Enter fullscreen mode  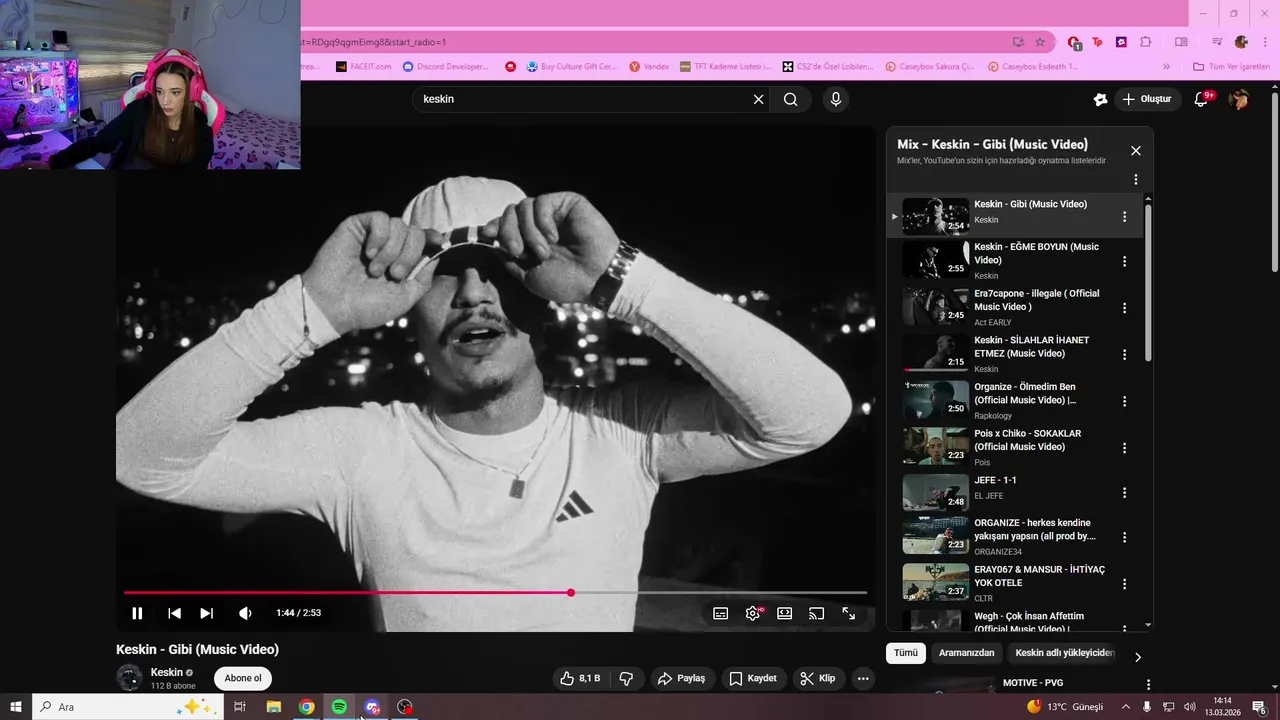(x=848, y=613)
